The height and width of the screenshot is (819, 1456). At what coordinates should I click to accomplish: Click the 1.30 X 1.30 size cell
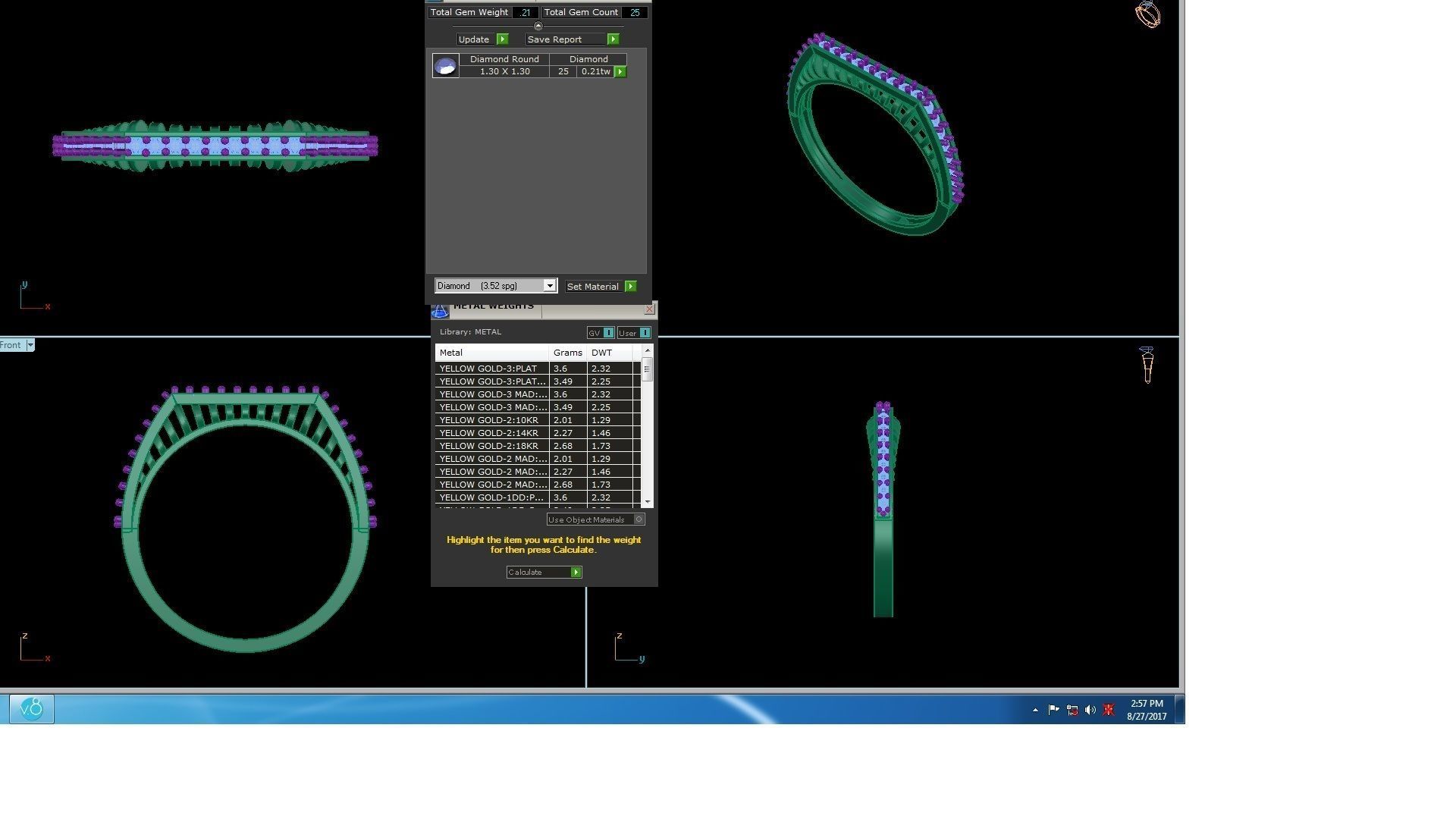504,71
